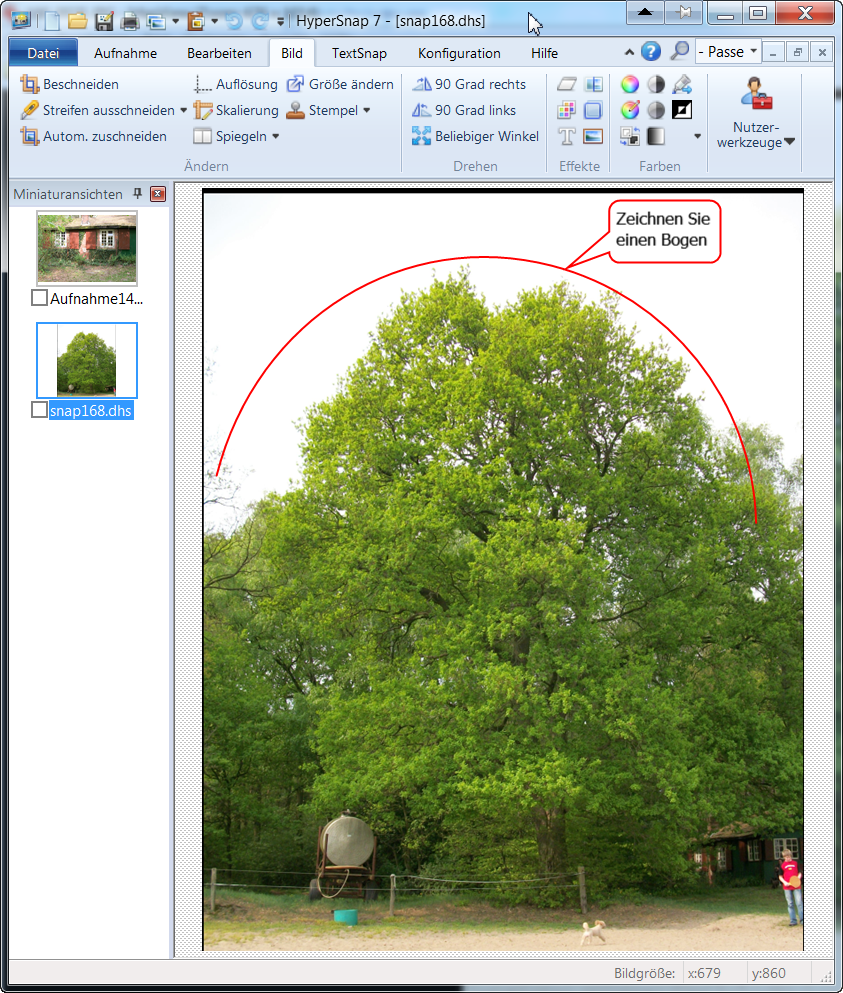This screenshot has width=843, height=993.
Task: Check the Aufnahme14 thumbnail checkbox
Action: coord(39,298)
